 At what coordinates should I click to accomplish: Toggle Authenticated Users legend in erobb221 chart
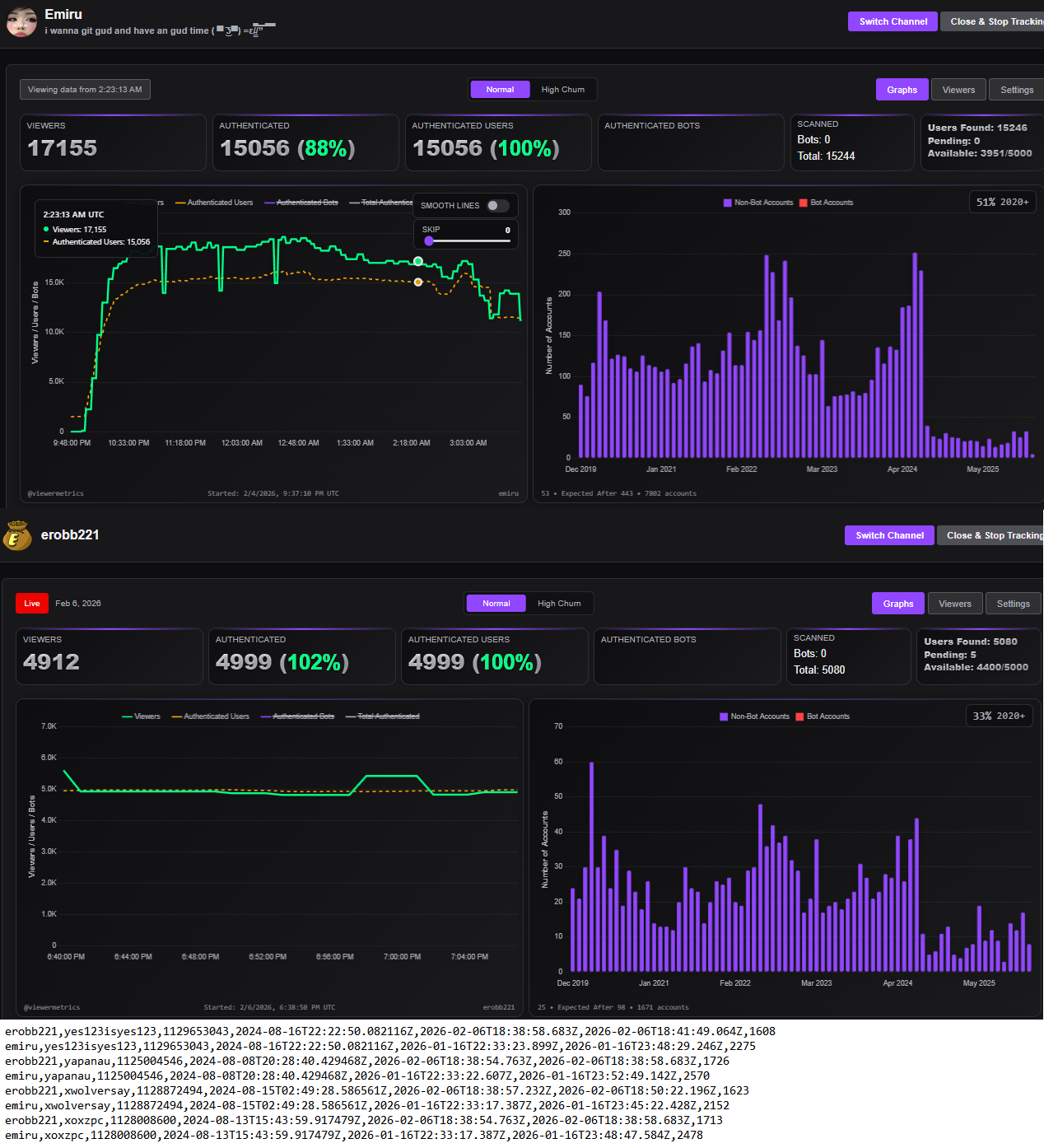pyautogui.click(x=211, y=716)
